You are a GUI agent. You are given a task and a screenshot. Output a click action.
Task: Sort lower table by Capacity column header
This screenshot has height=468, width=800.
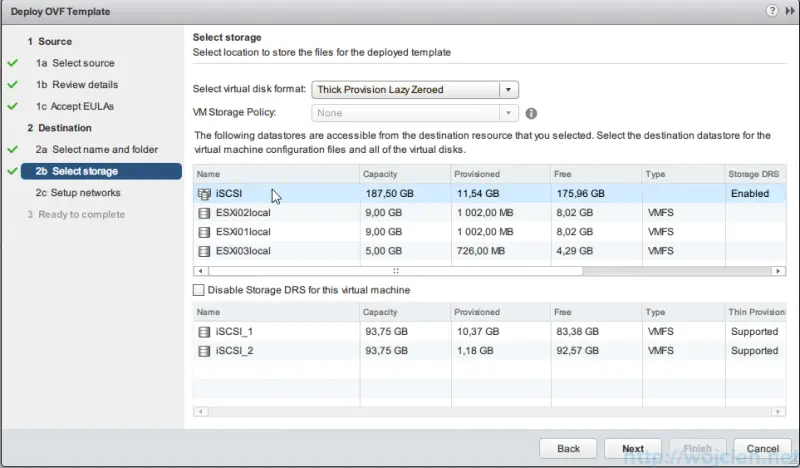(x=405, y=312)
